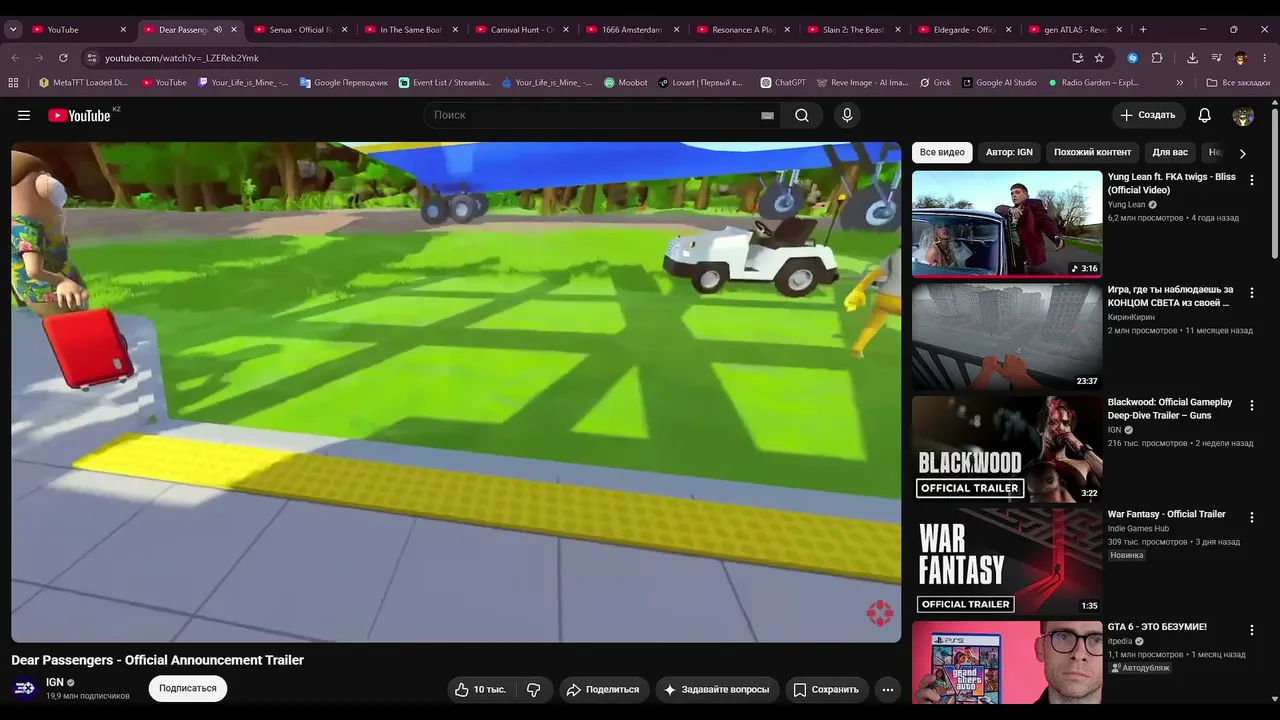The height and width of the screenshot is (720, 1280).
Task: Switch to the In The Same Boat tab
Action: [412, 30]
